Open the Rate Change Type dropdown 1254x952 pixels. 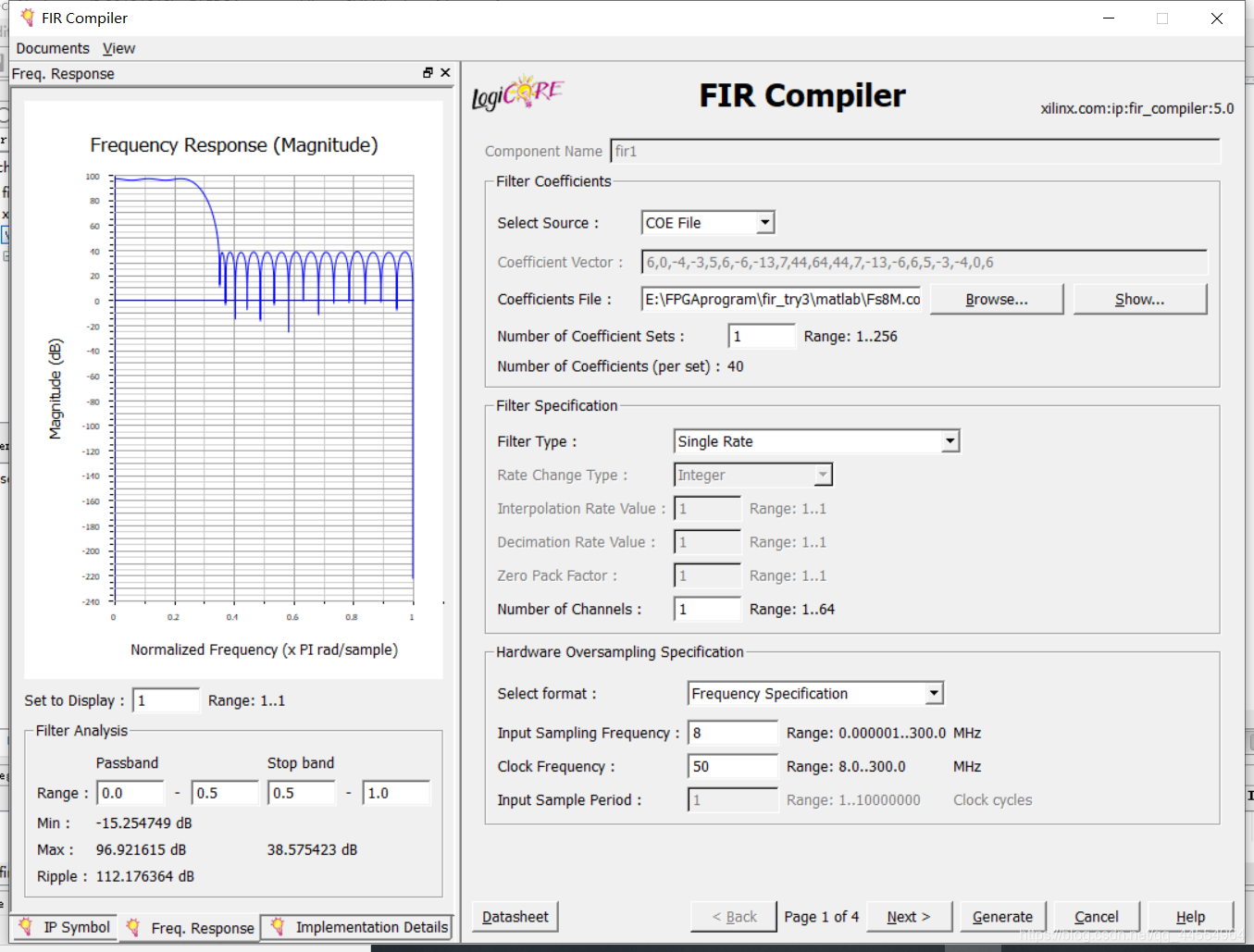[822, 475]
